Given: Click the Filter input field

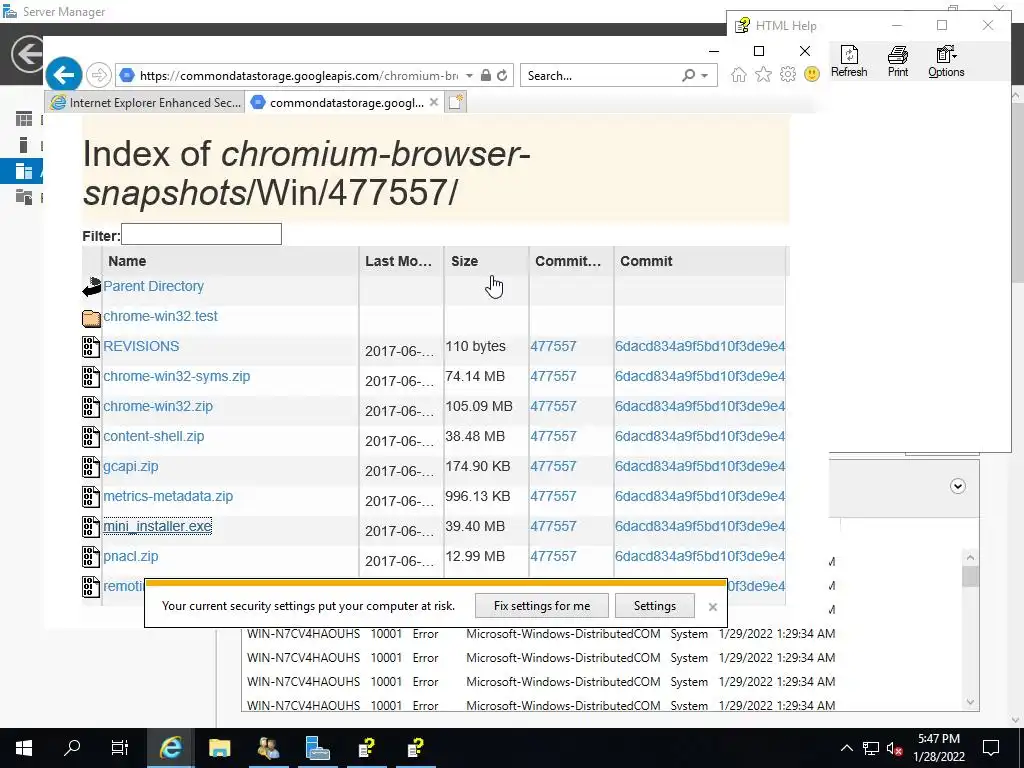Looking at the screenshot, I should point(201,234).
